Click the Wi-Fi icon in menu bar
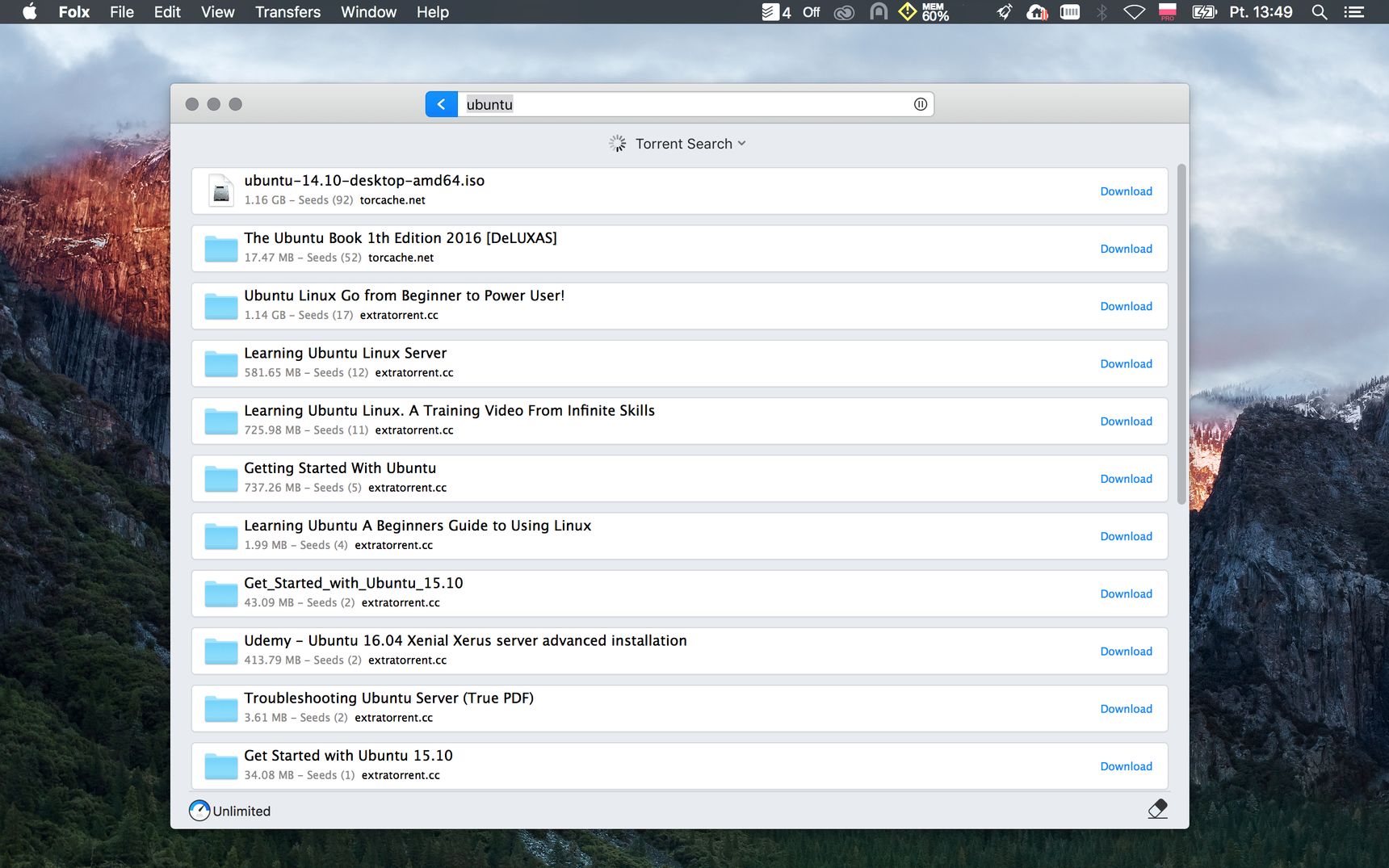This screenshot has width=1389, height=868. pos(1135,12)
